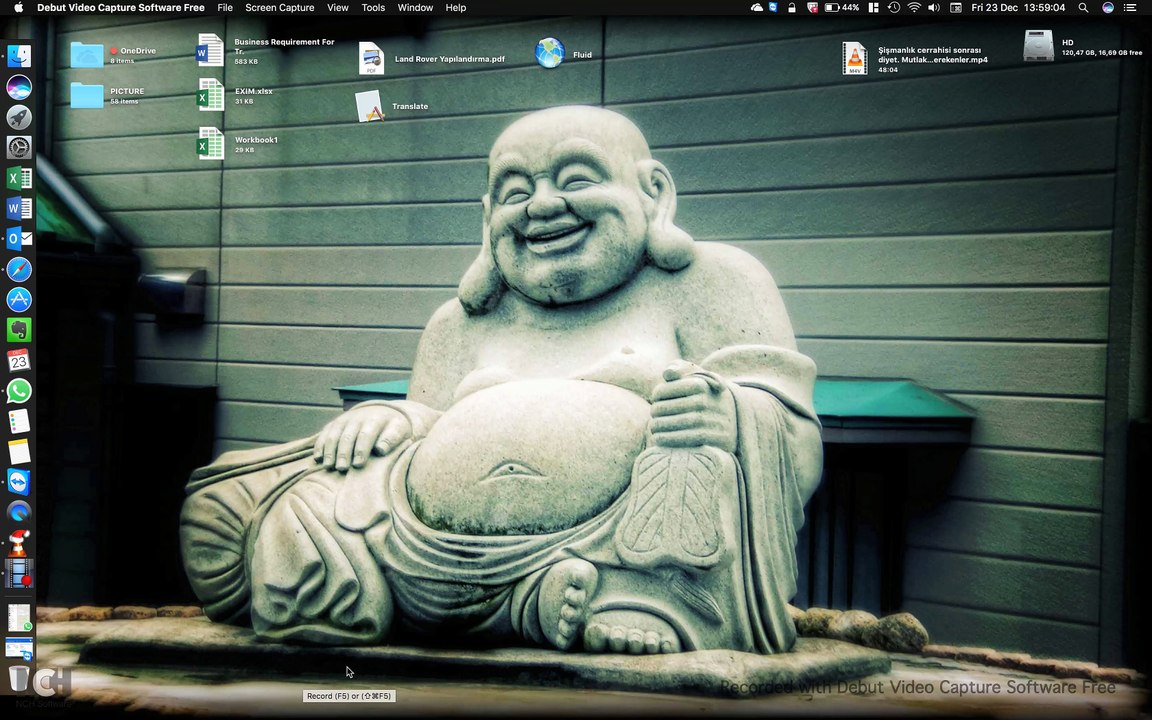Image resolution: width=1152 pixels, height=720 pixels.
Task: Select the Fluid globe icon
Action: tap(550, 54)
